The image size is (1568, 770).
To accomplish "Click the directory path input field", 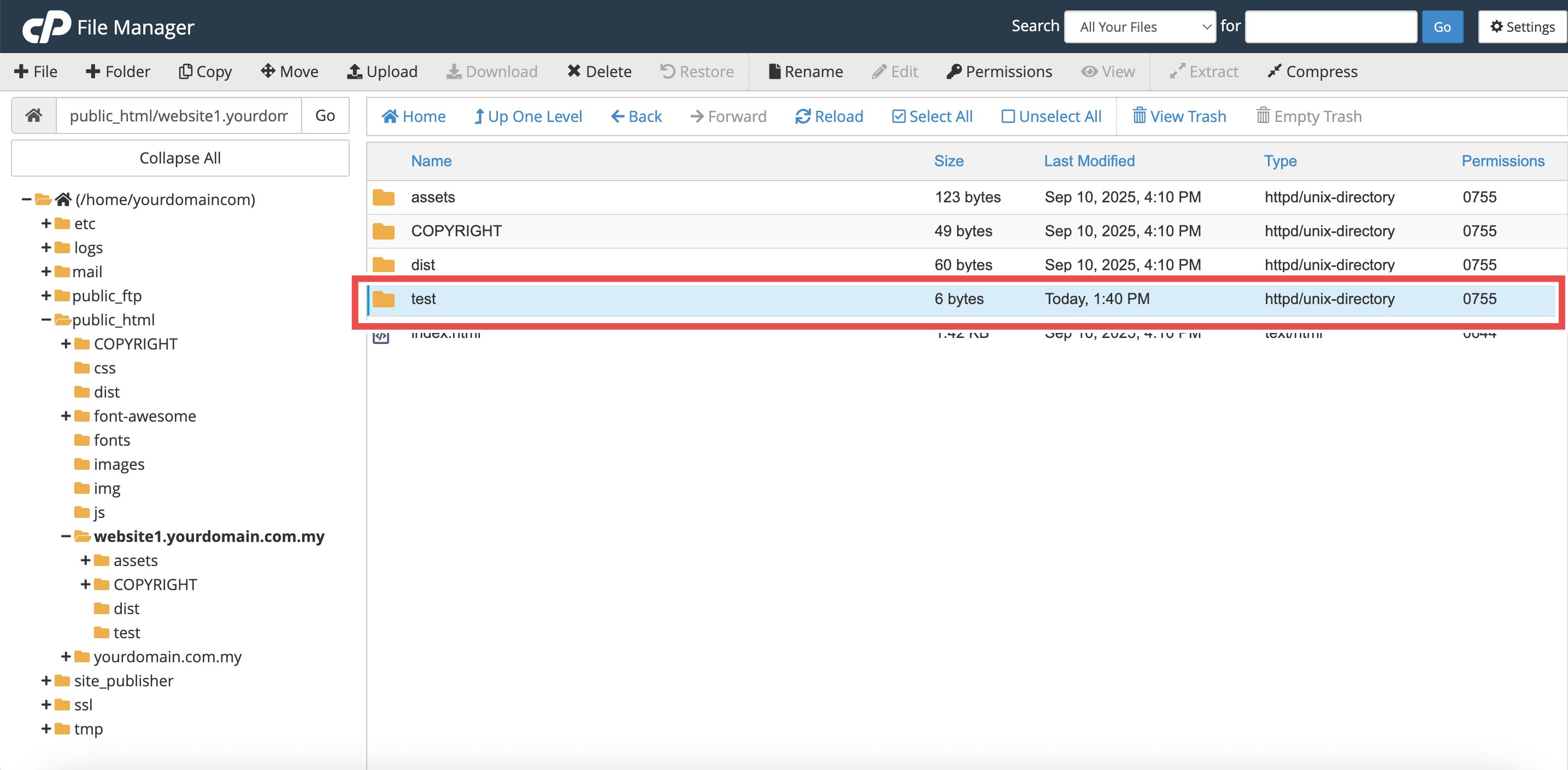I will coord(179,115).
